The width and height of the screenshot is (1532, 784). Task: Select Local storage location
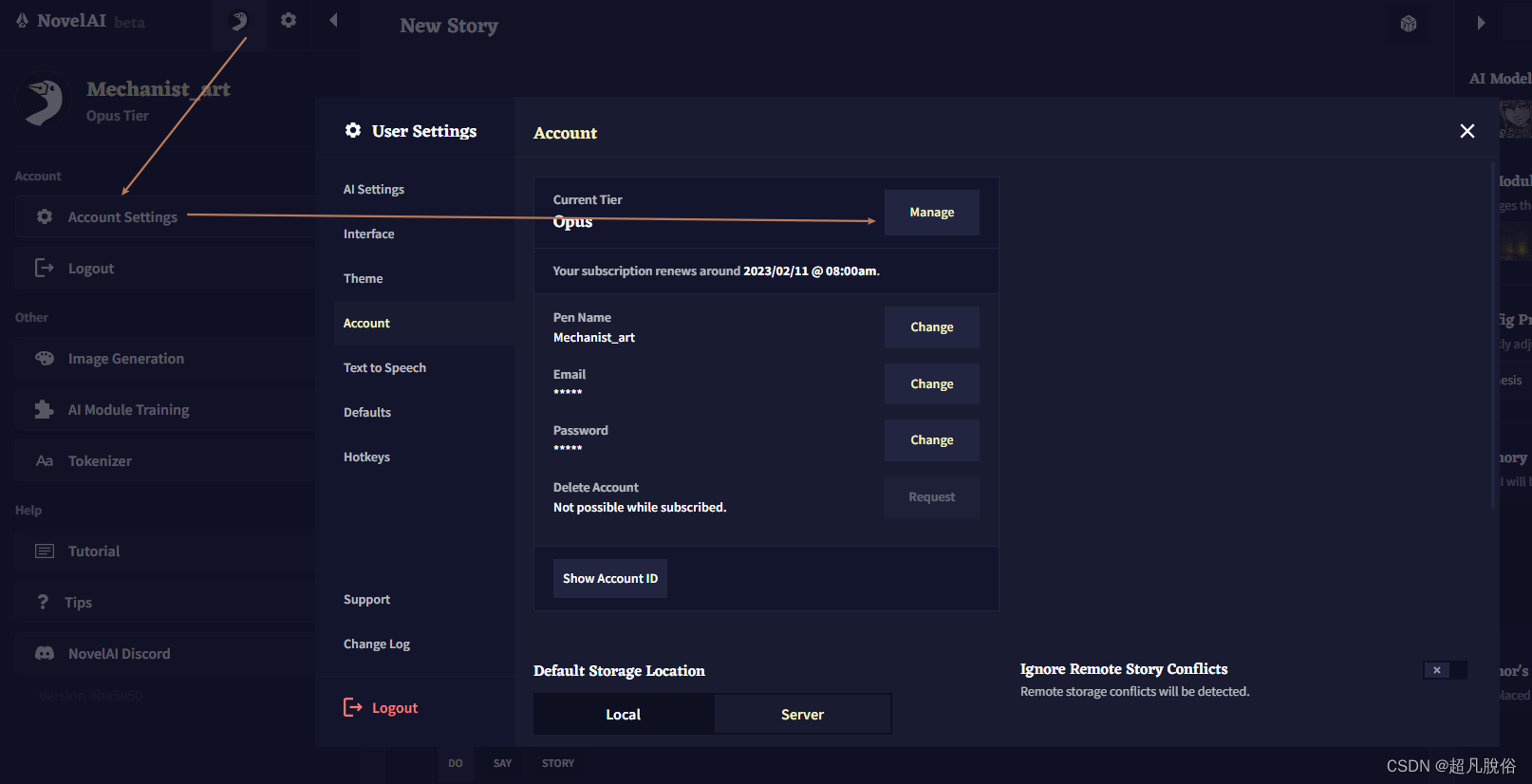624,715
